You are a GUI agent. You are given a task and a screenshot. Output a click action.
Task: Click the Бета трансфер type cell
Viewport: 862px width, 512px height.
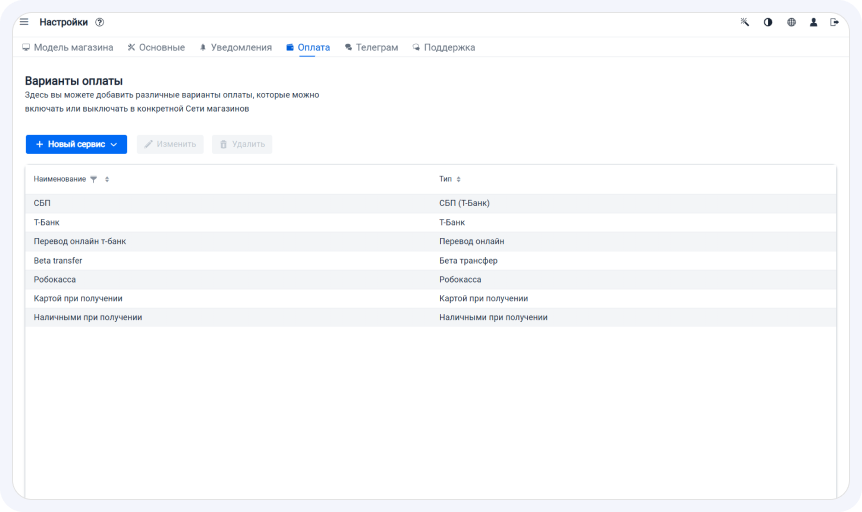468,261
